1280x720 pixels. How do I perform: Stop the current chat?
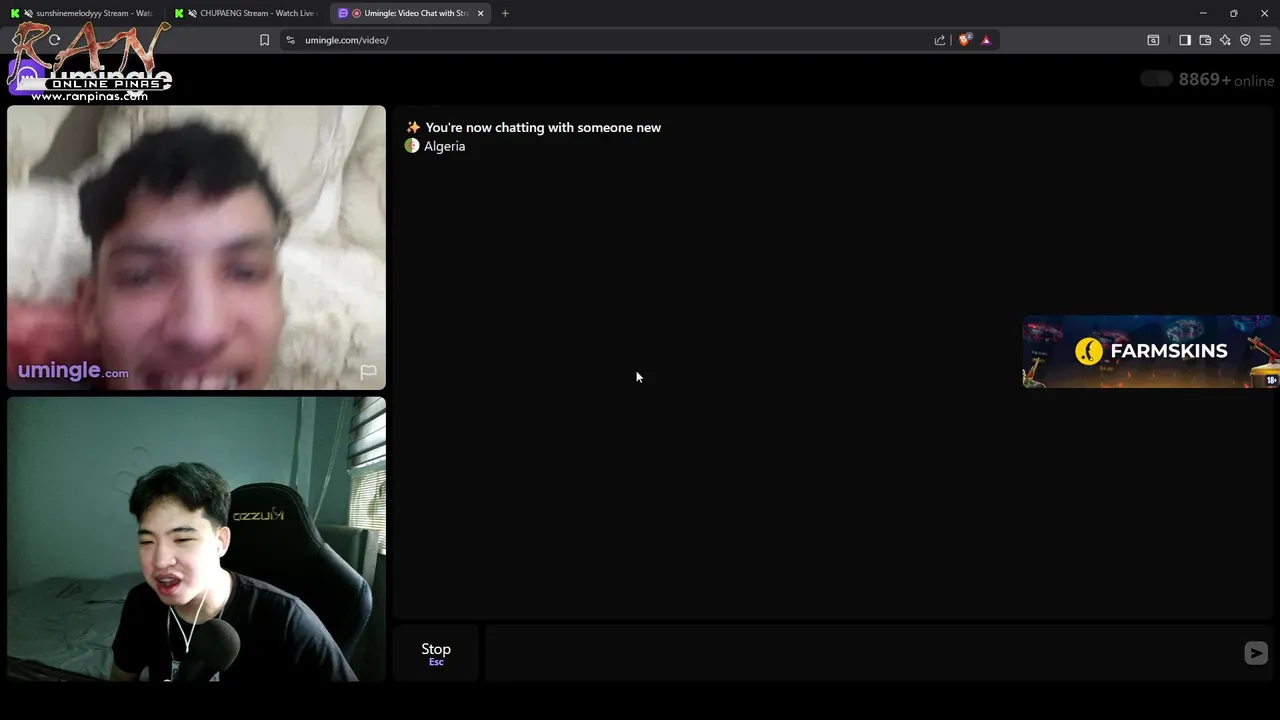pos(436,653)
